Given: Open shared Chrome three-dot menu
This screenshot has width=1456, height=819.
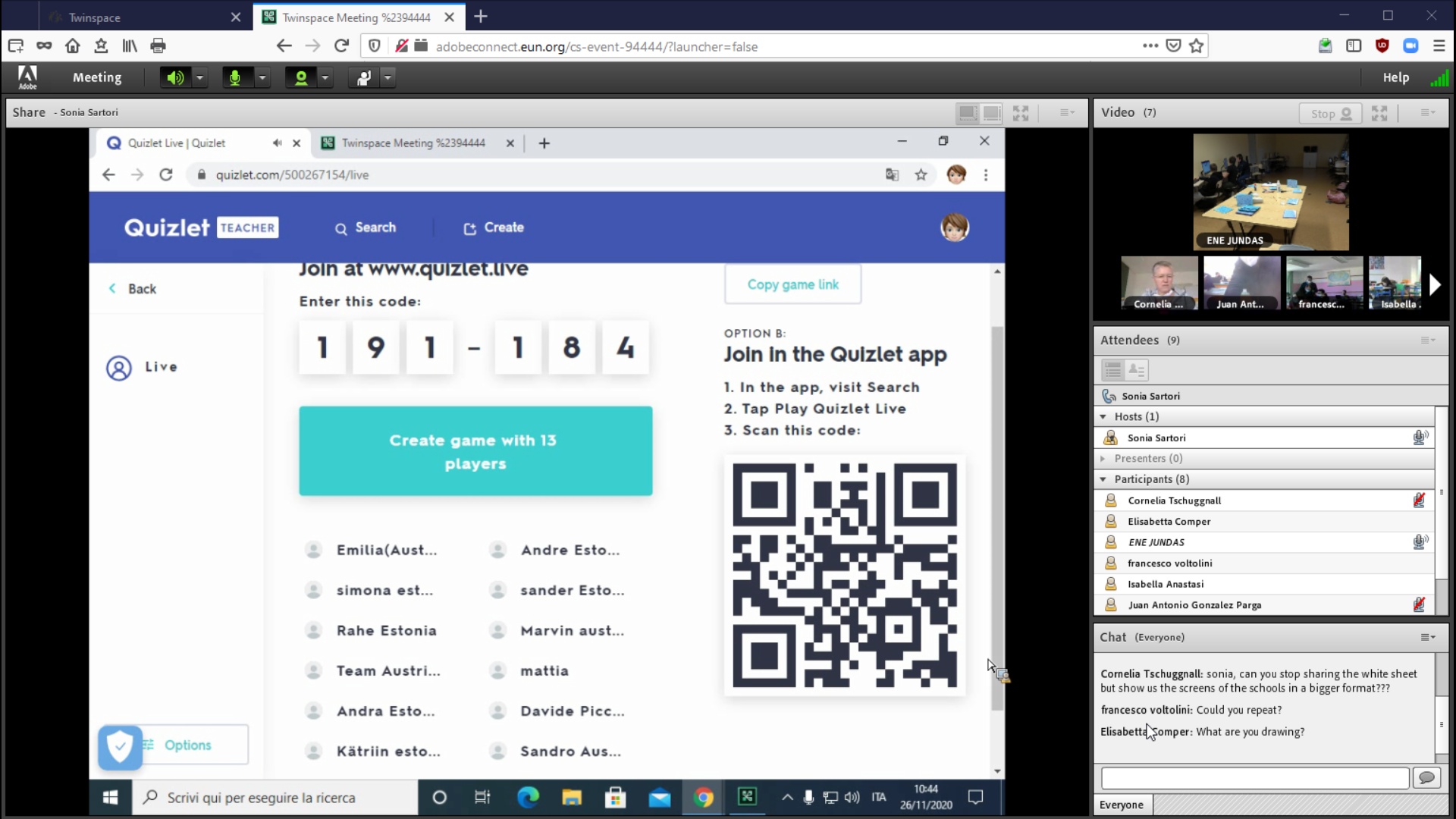Looking at the screenshot, I should (986, 175).
